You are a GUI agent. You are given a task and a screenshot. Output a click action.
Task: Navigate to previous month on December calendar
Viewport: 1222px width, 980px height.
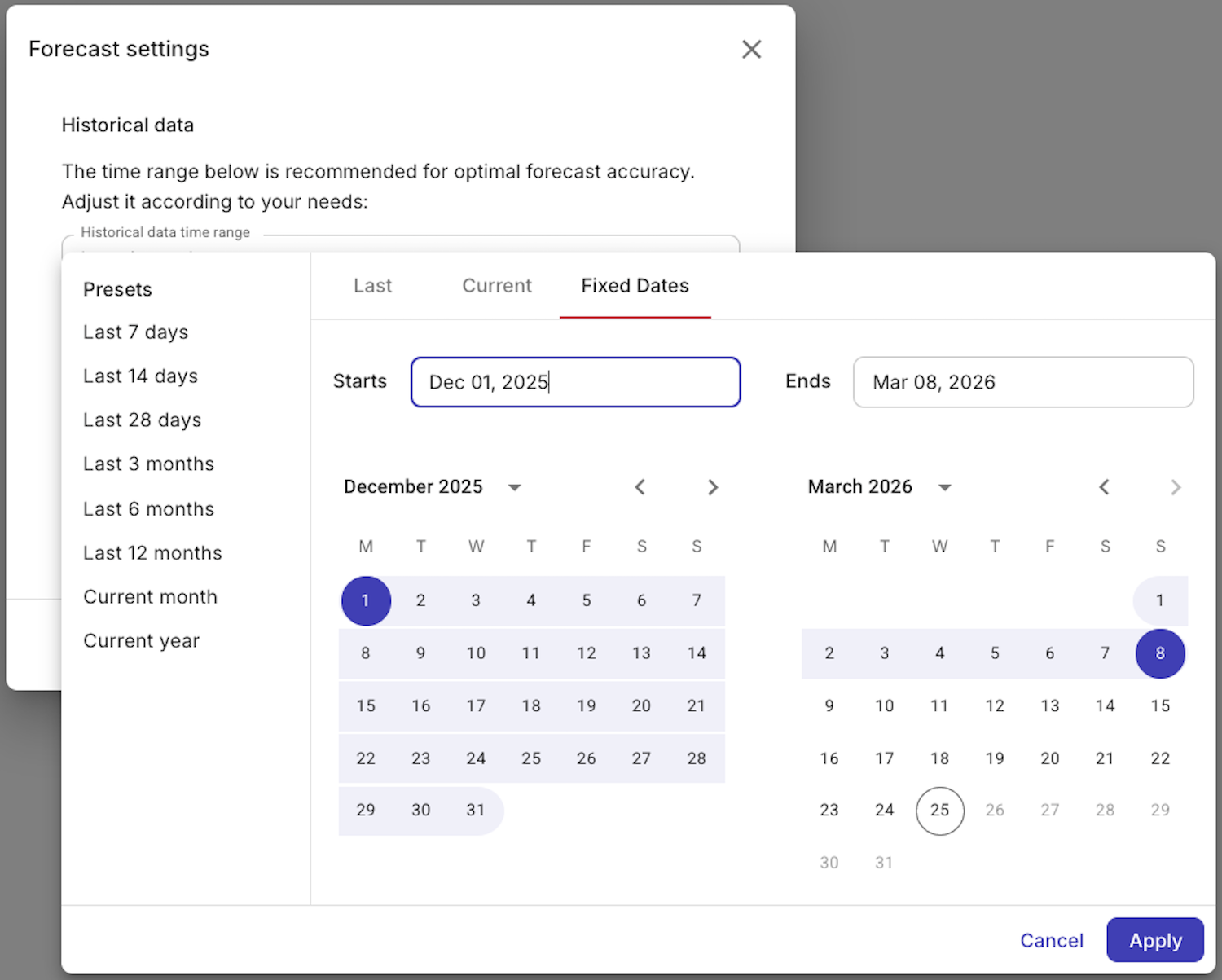(x=640, y=486)
